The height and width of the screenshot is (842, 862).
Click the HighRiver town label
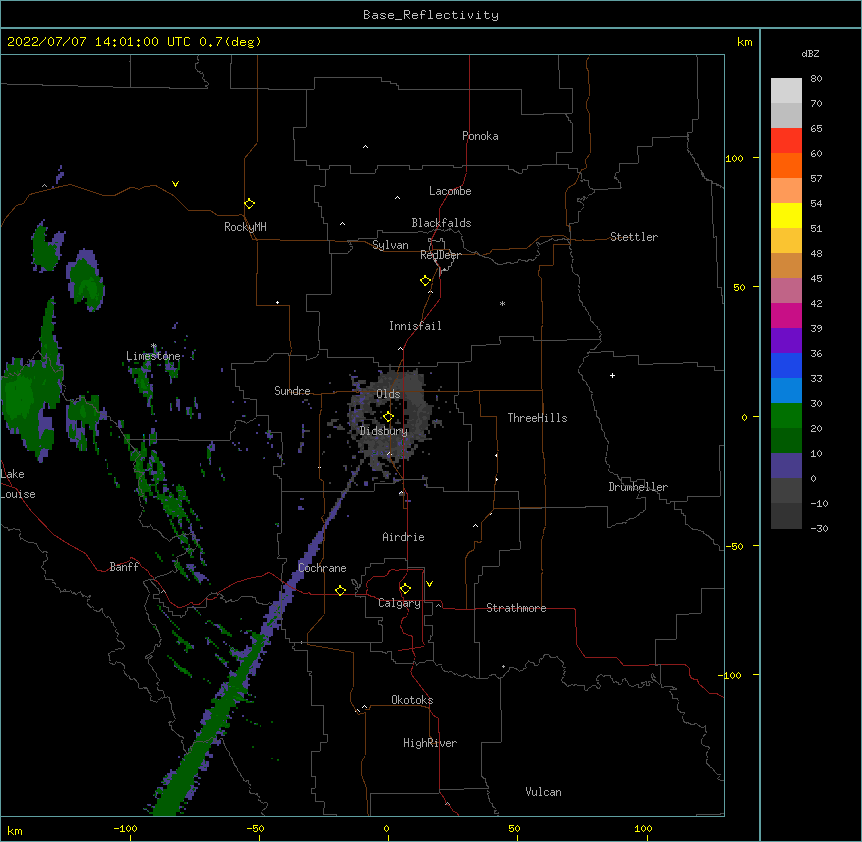click(430, 743)
